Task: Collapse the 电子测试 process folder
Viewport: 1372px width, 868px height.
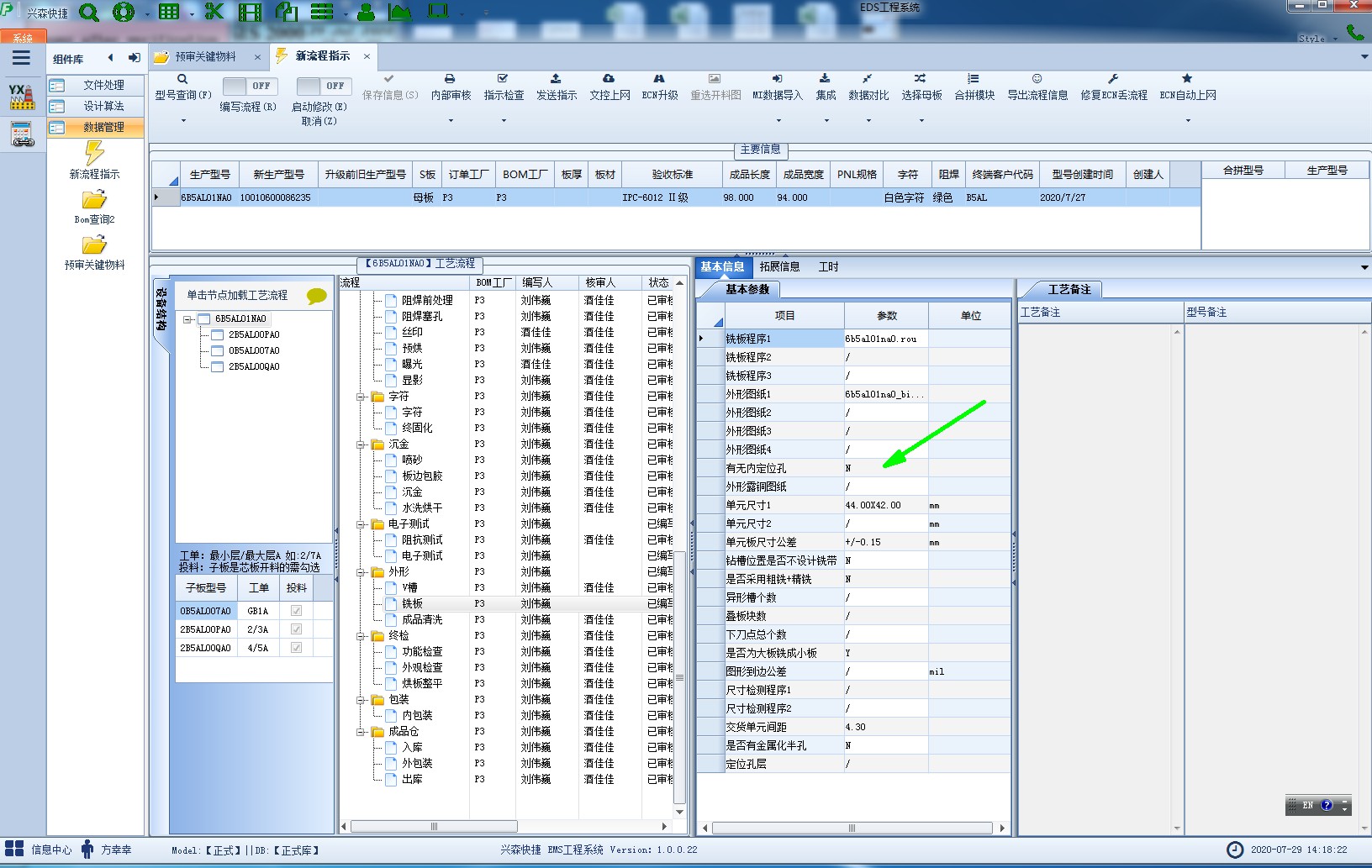Action: pyautogui.click(x=361, y=524)
